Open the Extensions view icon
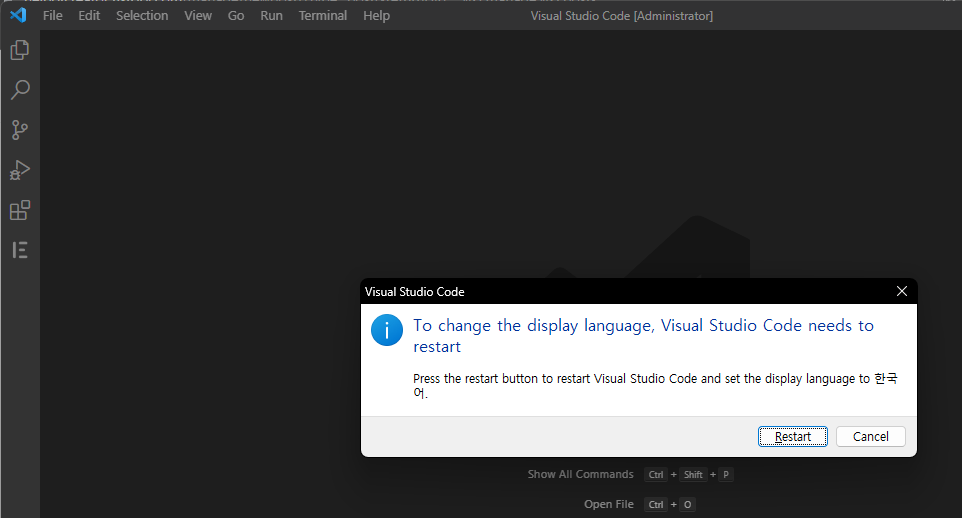Screen dimensions: 962x518 20,210
